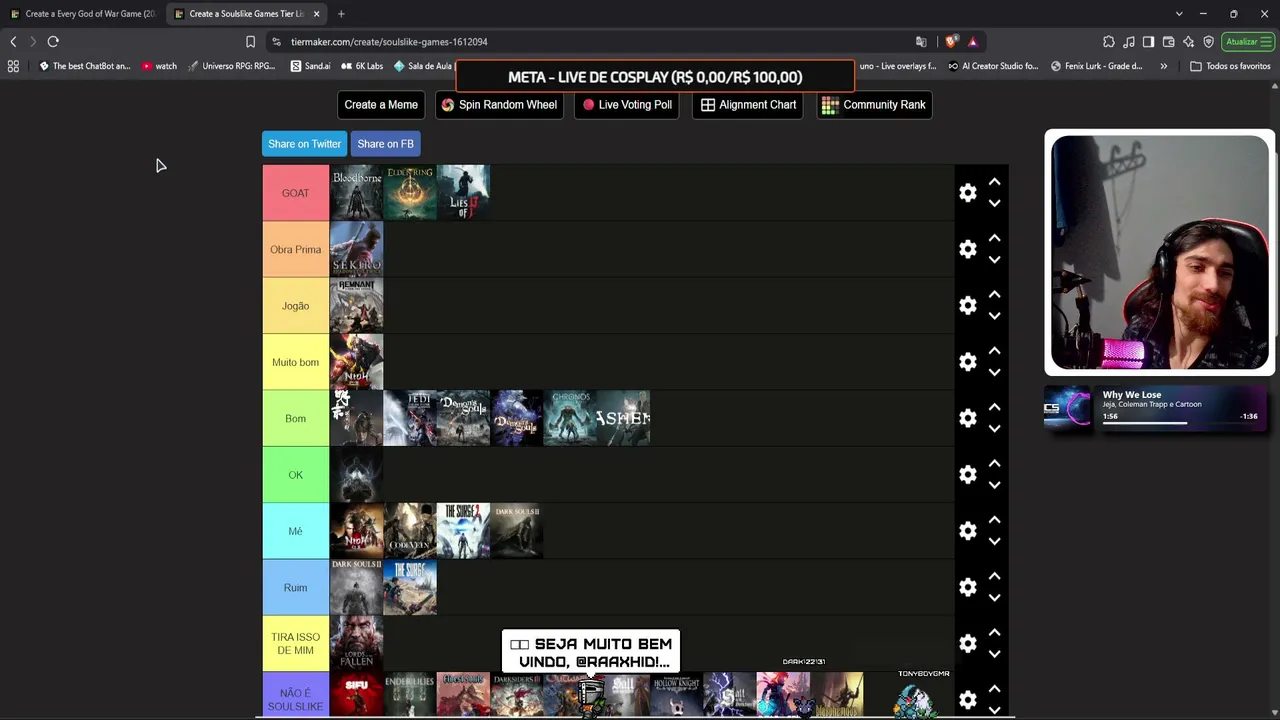Click Create a Meme button
Viewport: 1280px width, 720px height.
tap(381, 105)
